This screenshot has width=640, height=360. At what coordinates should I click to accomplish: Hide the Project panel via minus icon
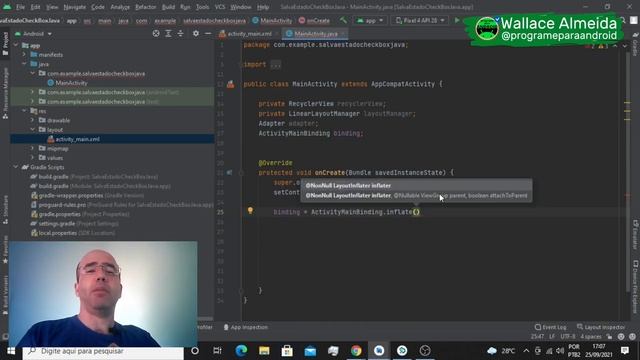pos(208,33)
